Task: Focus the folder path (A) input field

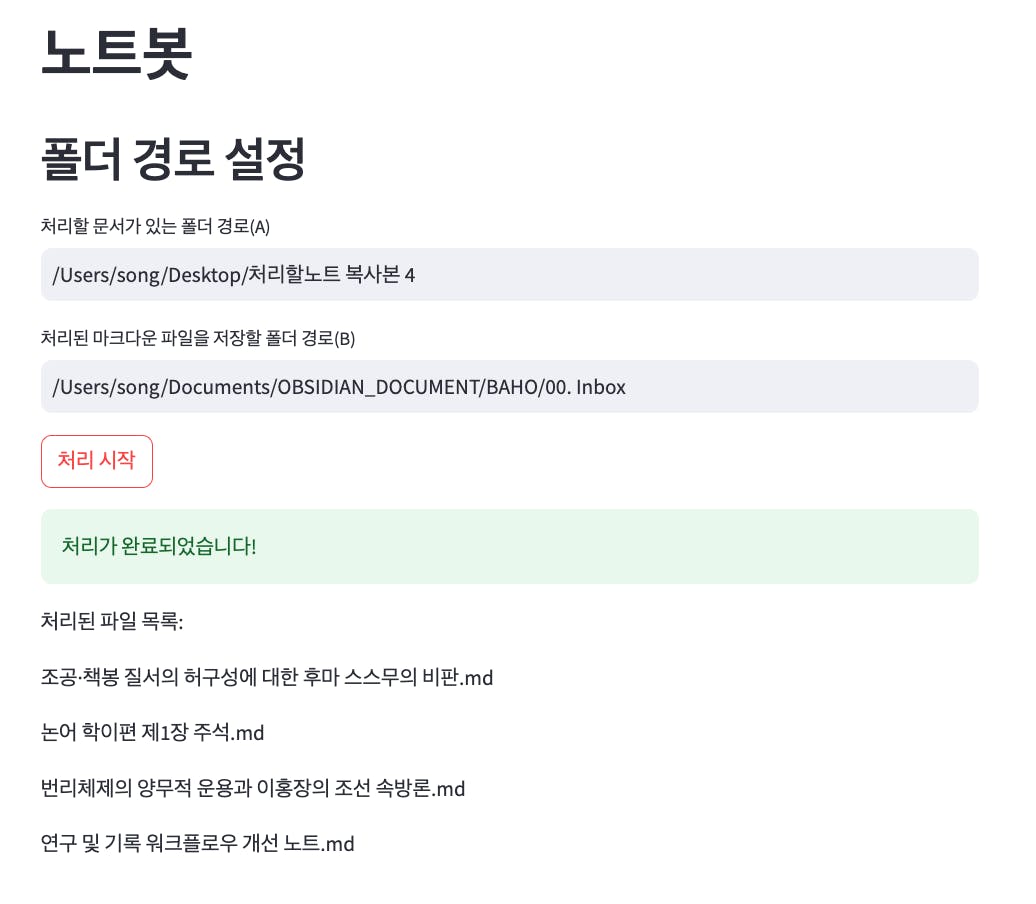Action: coord(509,274)
